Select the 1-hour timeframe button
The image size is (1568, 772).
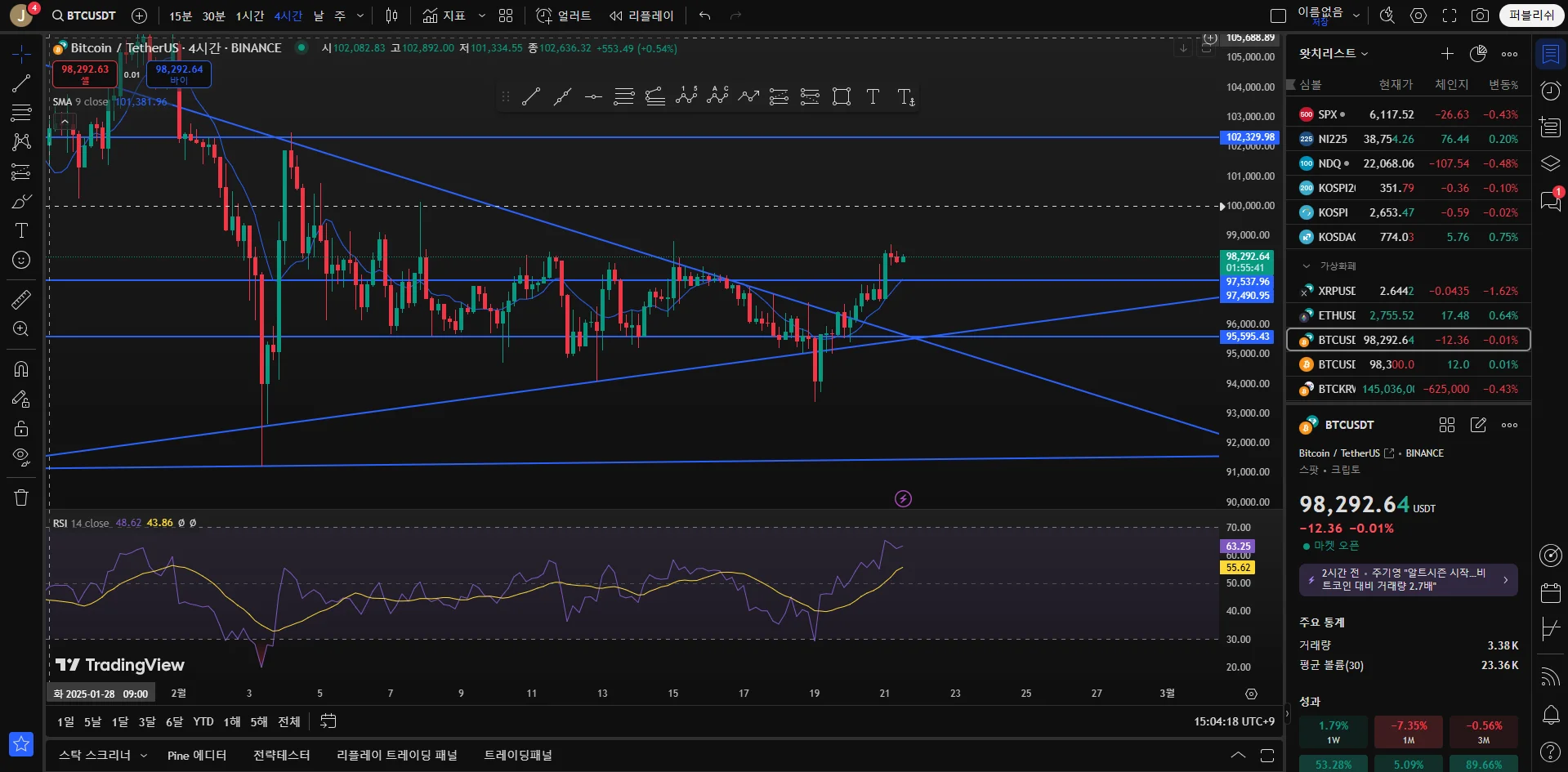click(x=250, y=16)
